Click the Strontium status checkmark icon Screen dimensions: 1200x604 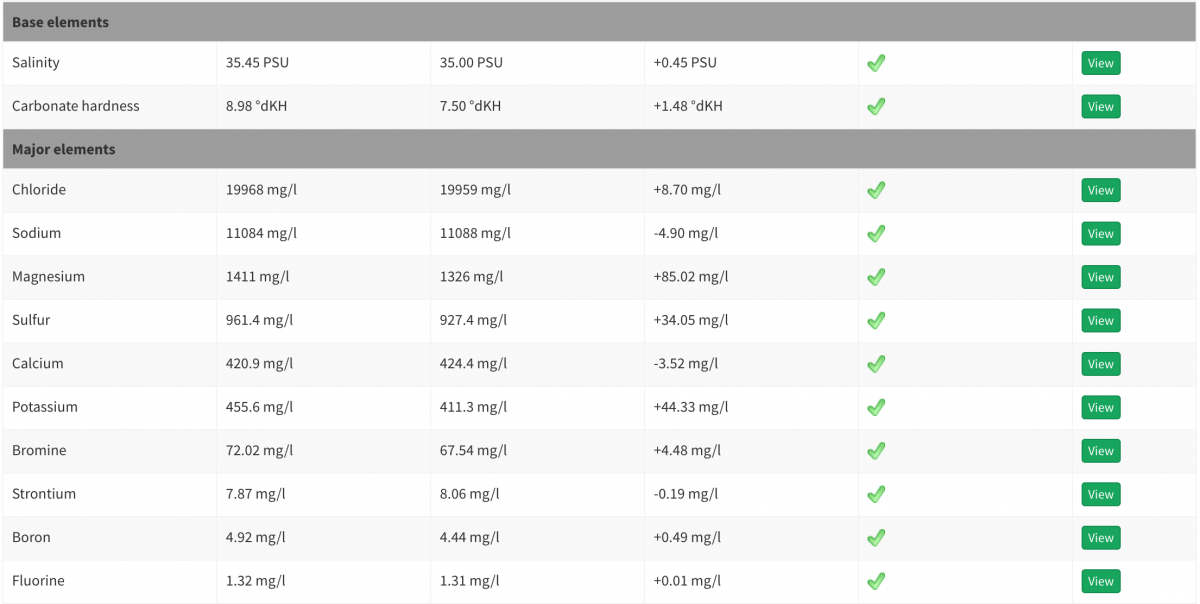pos(876,494)
